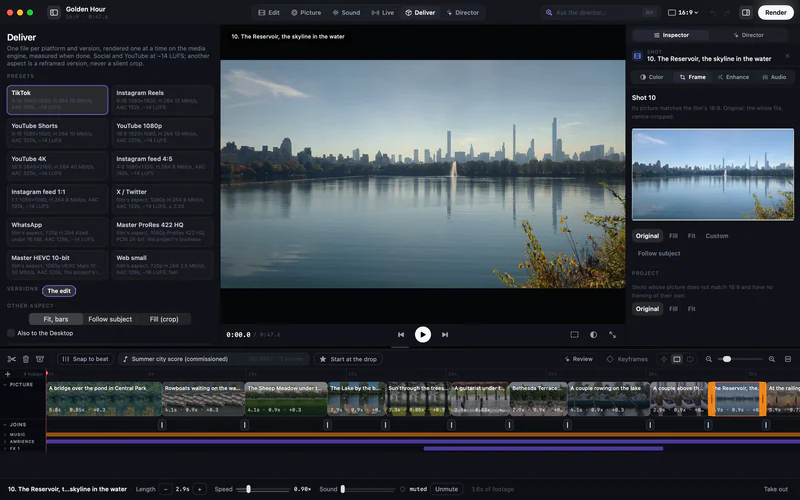
Task: Redo with the forward arrow icon
Action: tap(728, 13)
